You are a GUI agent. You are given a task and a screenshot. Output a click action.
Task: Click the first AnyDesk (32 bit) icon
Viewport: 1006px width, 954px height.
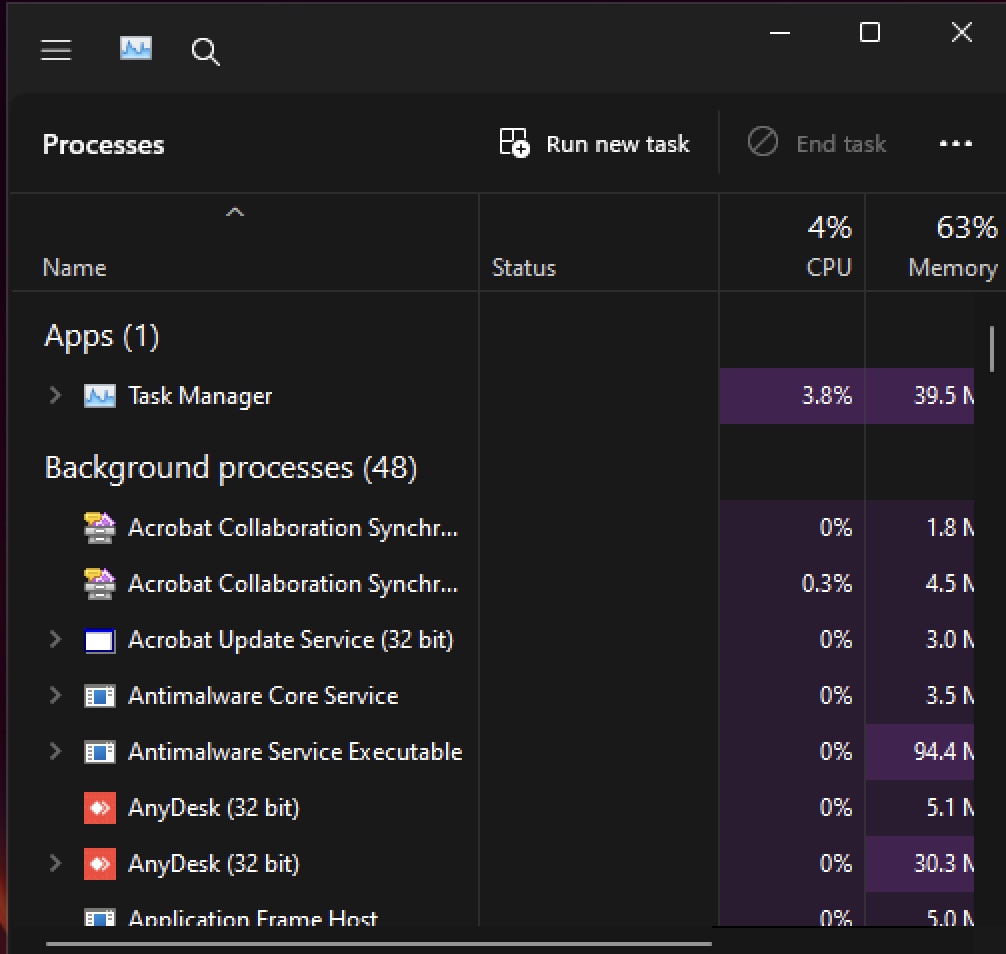coord(99,808)
